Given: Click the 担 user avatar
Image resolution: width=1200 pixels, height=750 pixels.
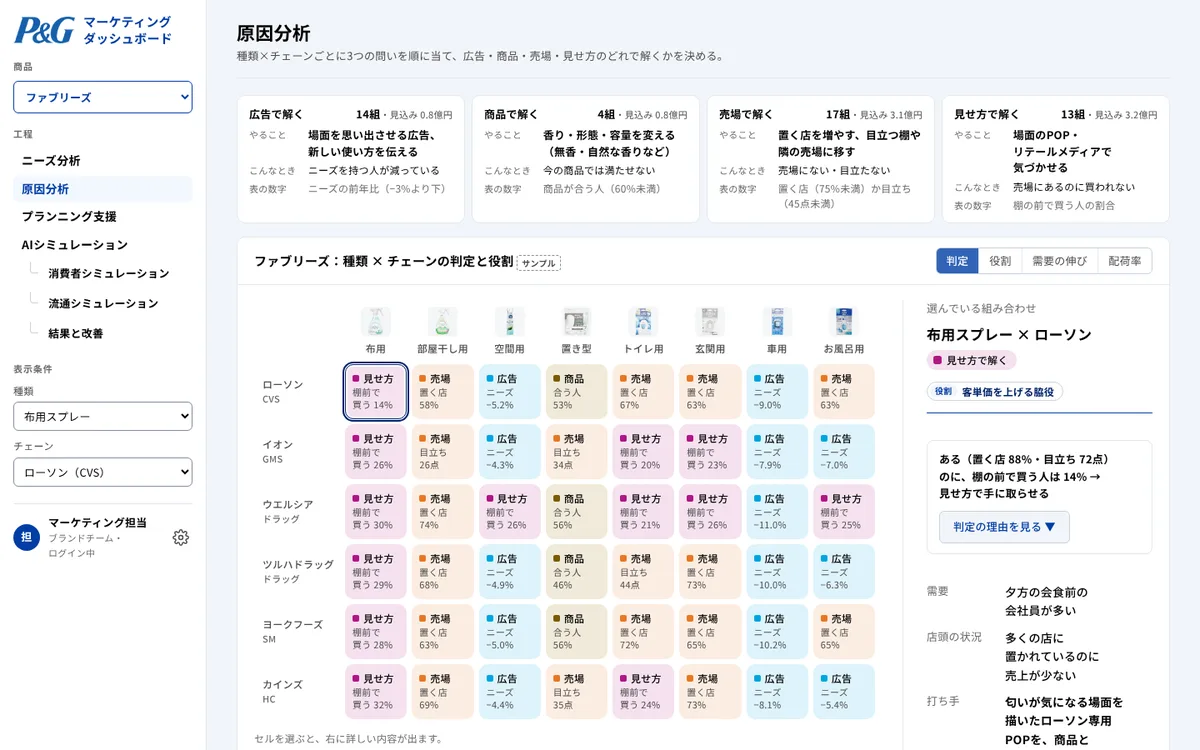Looking at the screenshot, I should coord(26,537).
